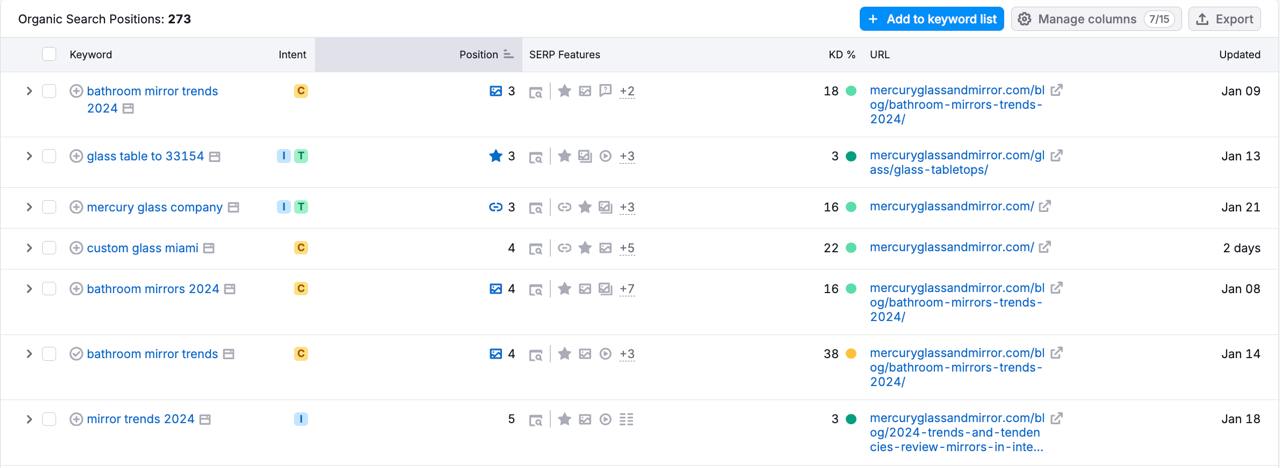This screenshot has height=468, width=1280.
Task: Click SERP view icon for 'mercury glass company'
Action: coord(233,207)
